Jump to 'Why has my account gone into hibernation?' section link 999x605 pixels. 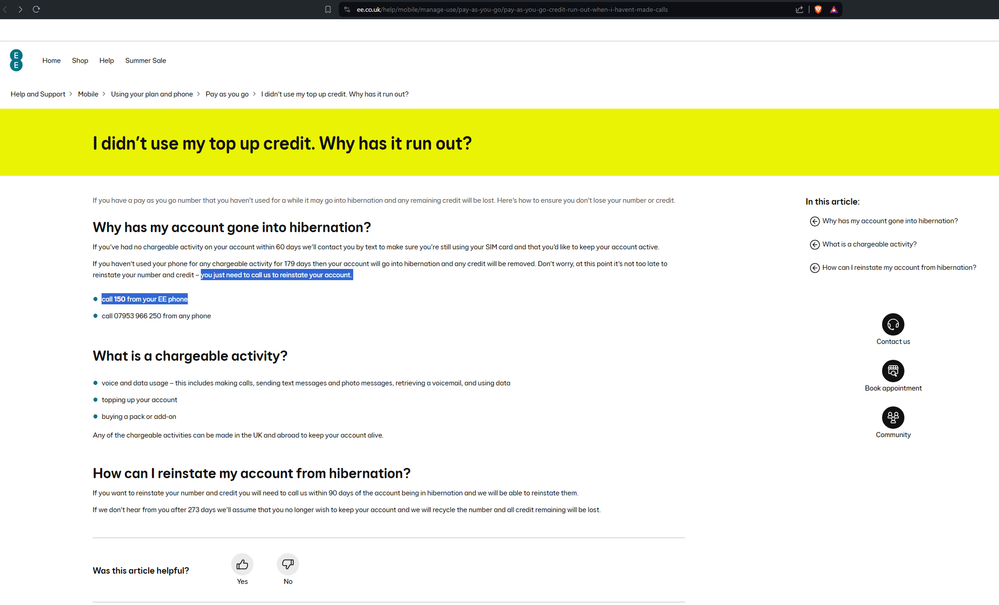pyautogui.click(x=889, y=221)
